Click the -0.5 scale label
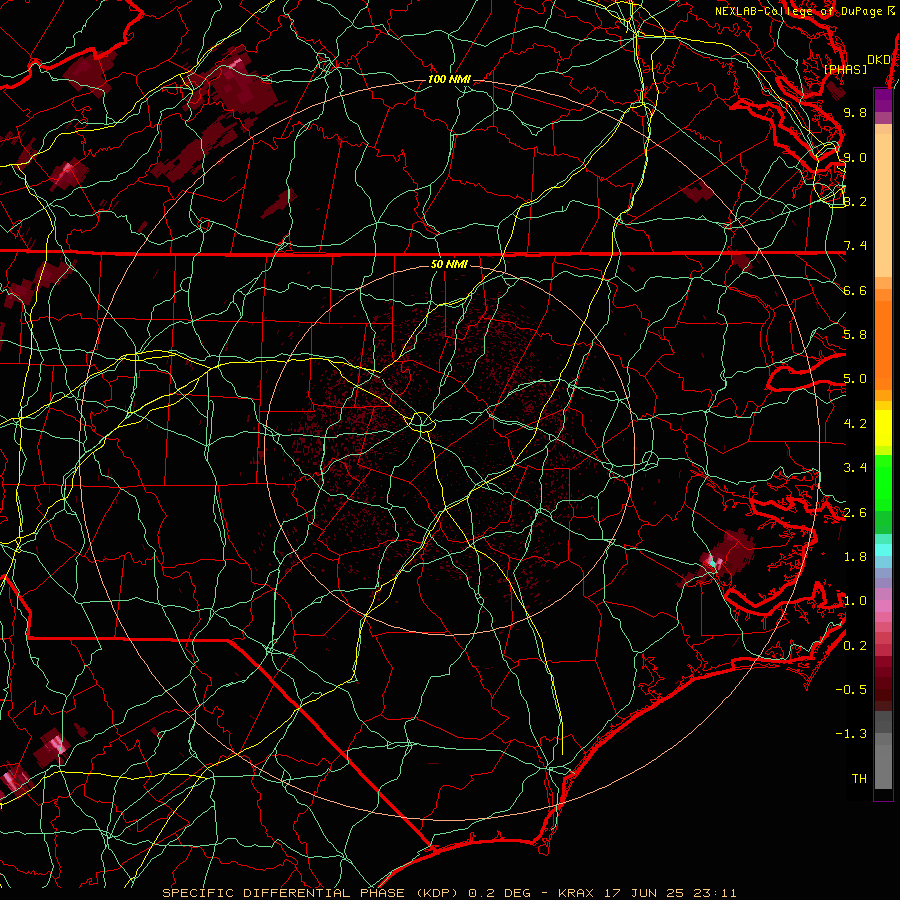Image resolution: width=900 pixels, height=900 pixels. pos(851,690)
